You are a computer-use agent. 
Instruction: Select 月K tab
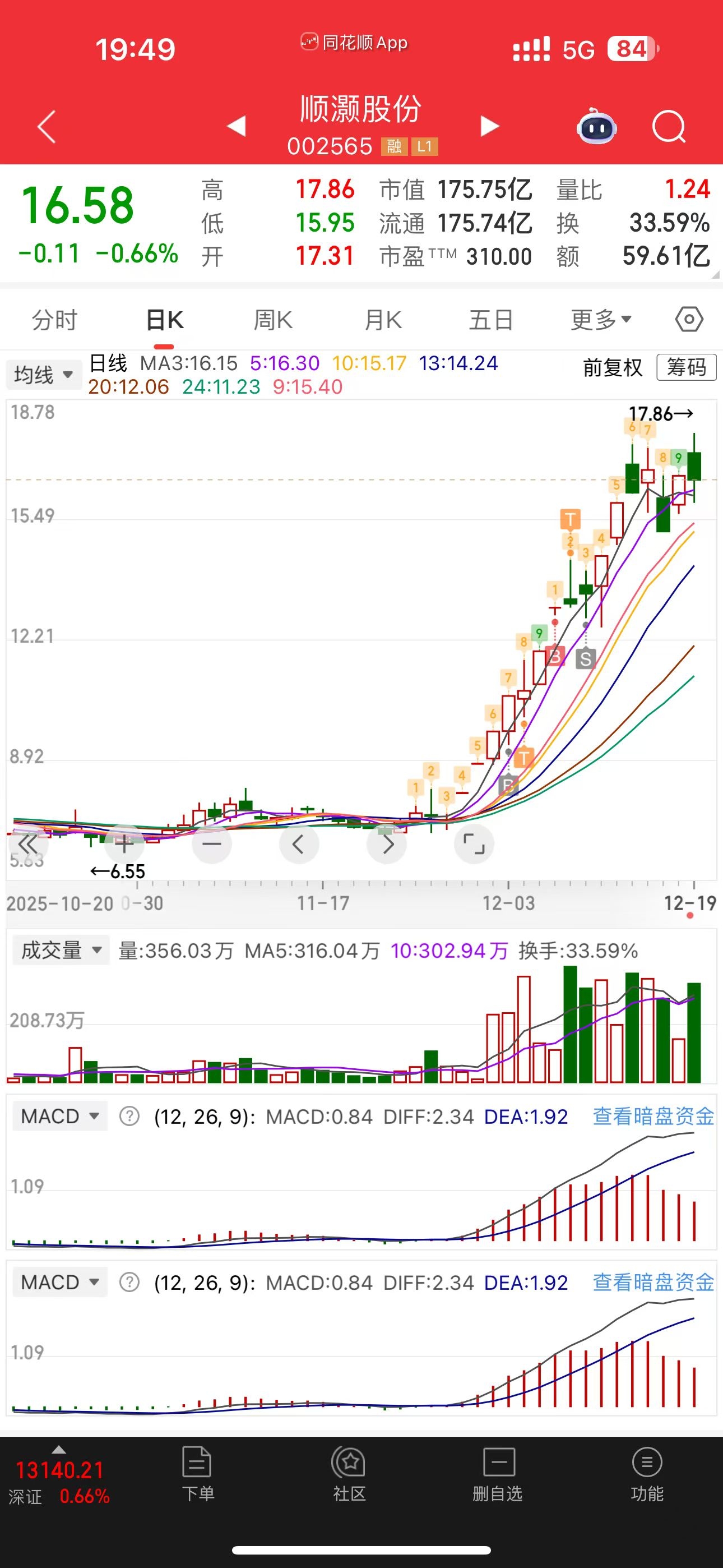pyautogui.click(x=383, y=320)
